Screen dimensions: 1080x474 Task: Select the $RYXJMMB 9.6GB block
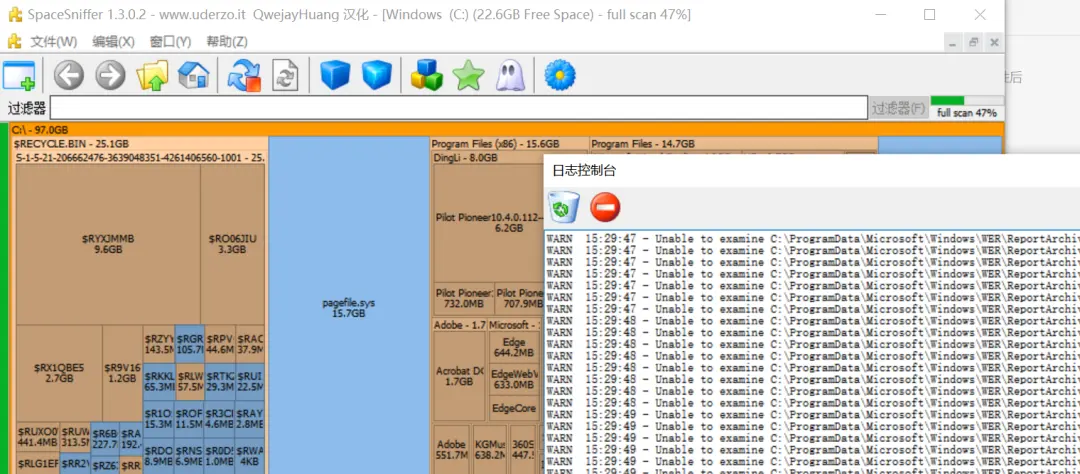tap(108, 245)
